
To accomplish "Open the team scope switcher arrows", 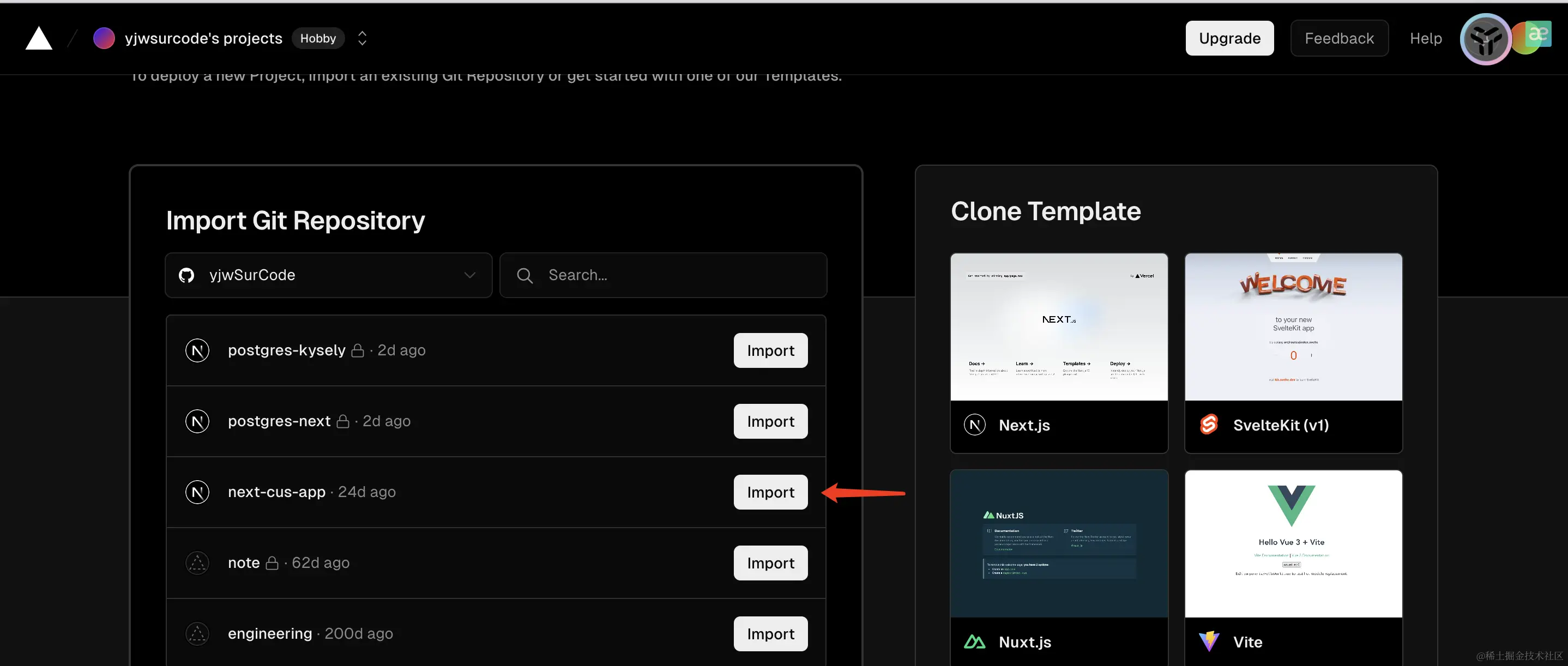I will pos(362,38).
